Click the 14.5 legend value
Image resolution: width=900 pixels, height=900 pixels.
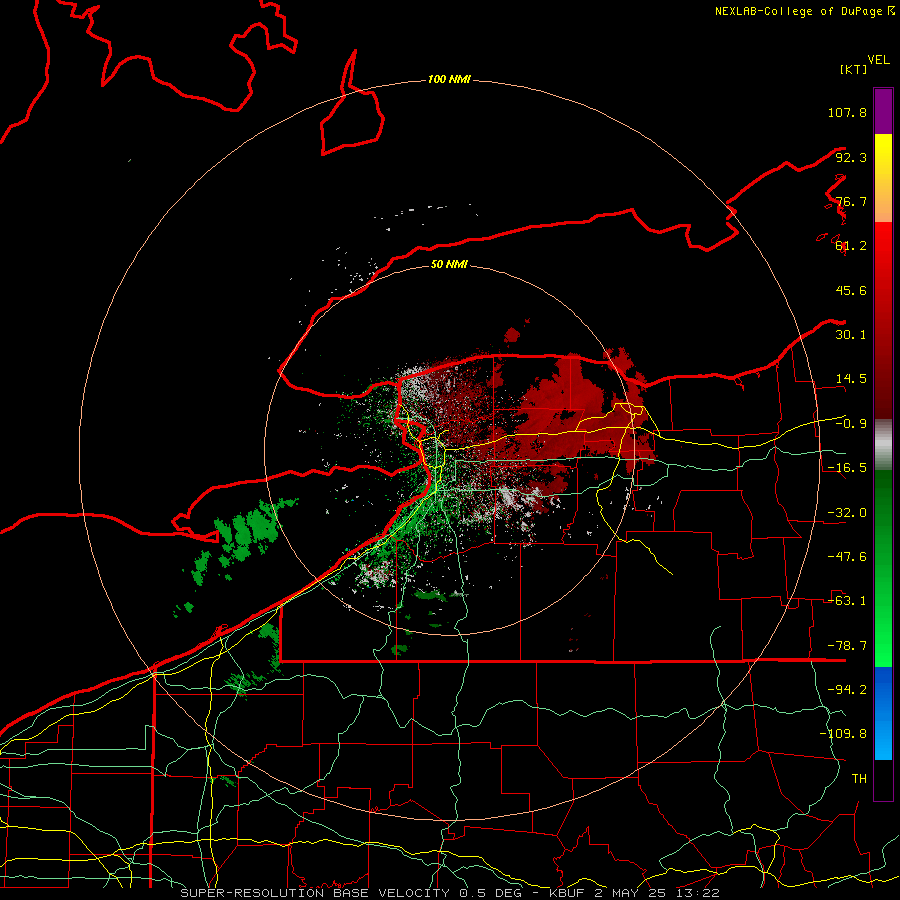click(851, 379)
